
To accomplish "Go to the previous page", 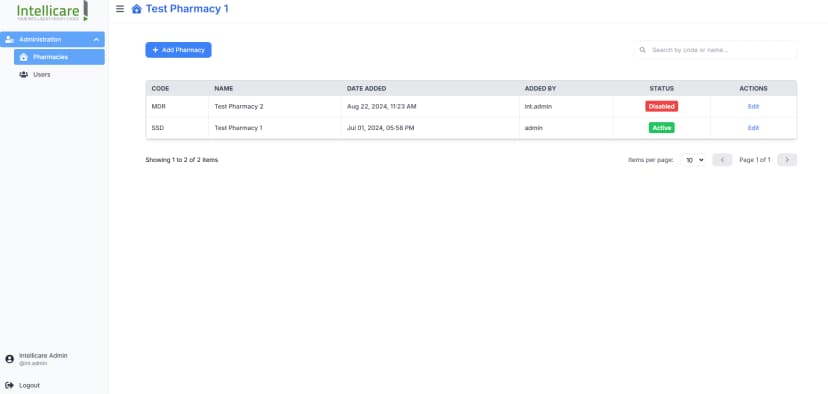I will [x=722, y=160].
